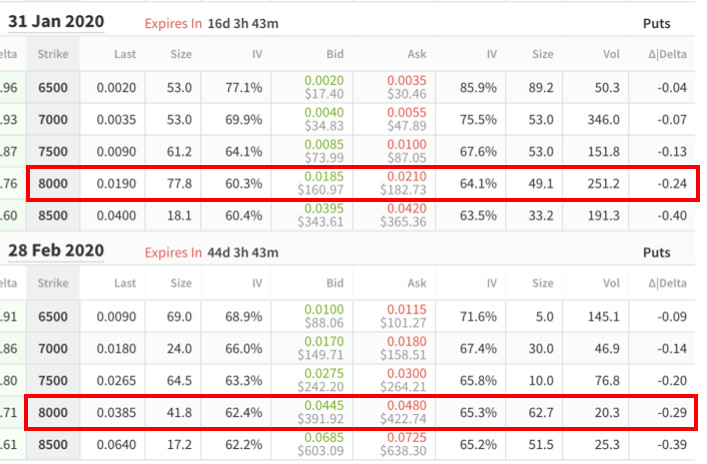Select strike 6500 in the 28 Feb 2020 table
Viewport: 707px width, 464px height.
[x=53, y=317]
